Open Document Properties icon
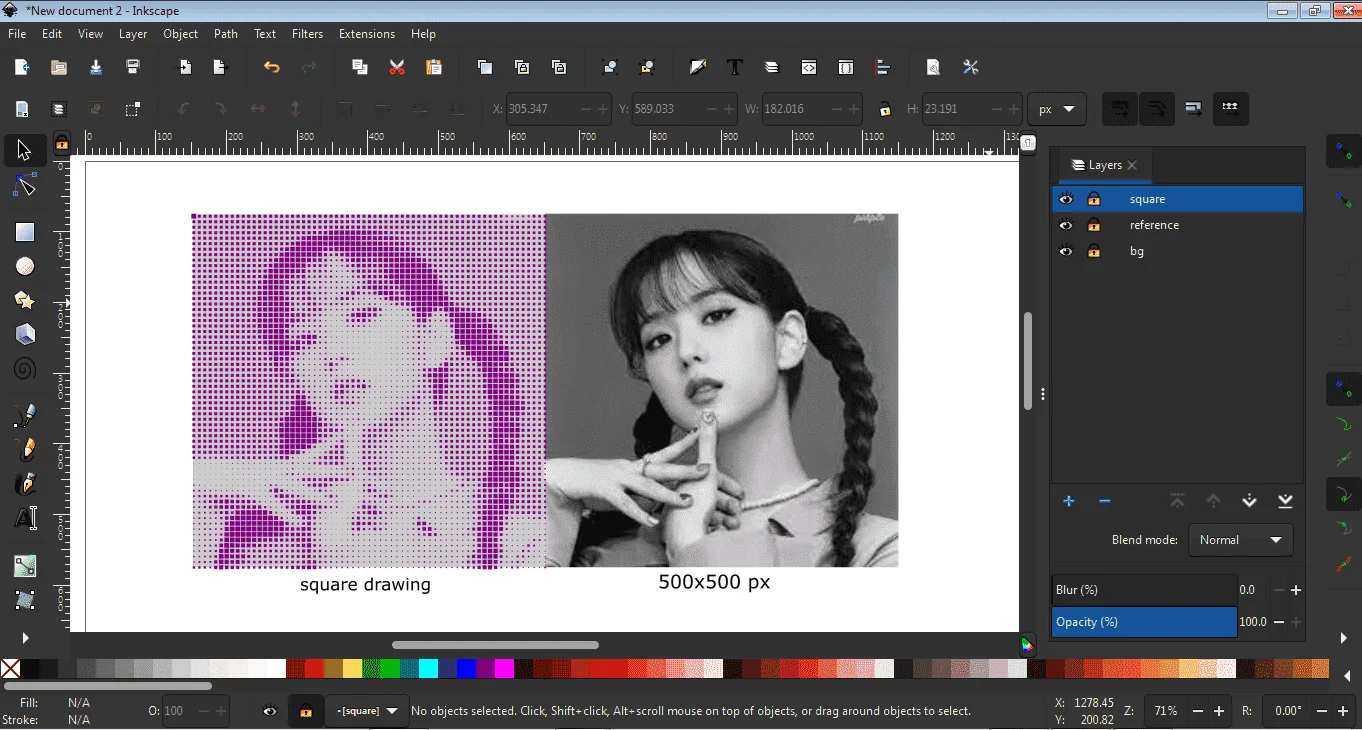This screenshot has width=1362, height=730. (x=933, y=67)
